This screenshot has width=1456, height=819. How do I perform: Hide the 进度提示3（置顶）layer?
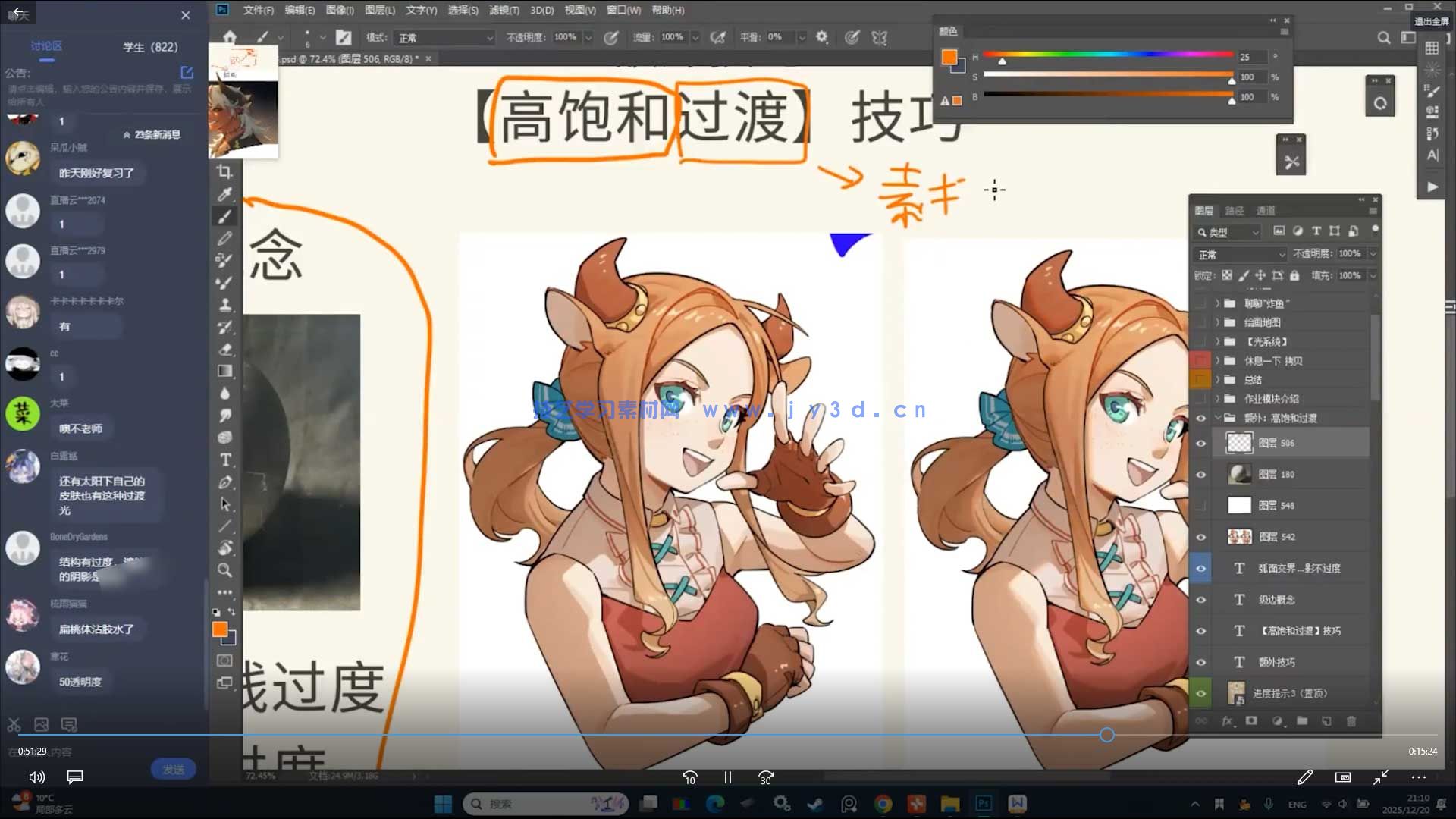click(1200, 692)
